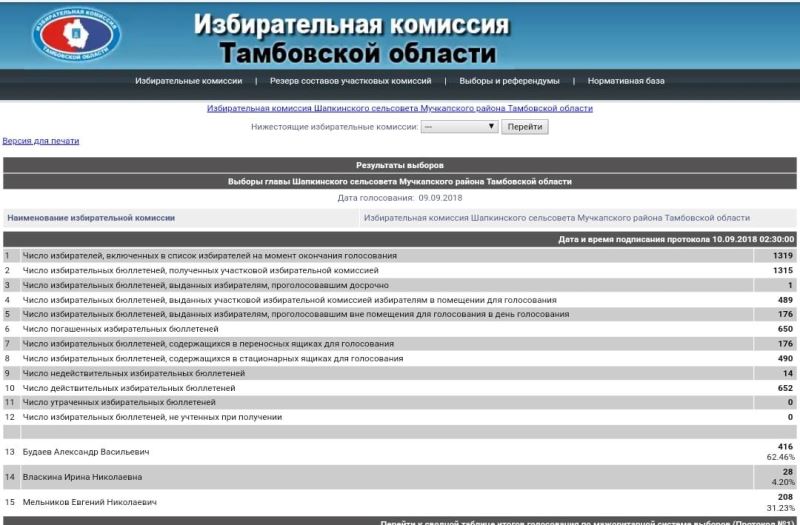Click candidate Власкина Ирина Николаевна

click(x=82, y=477)
